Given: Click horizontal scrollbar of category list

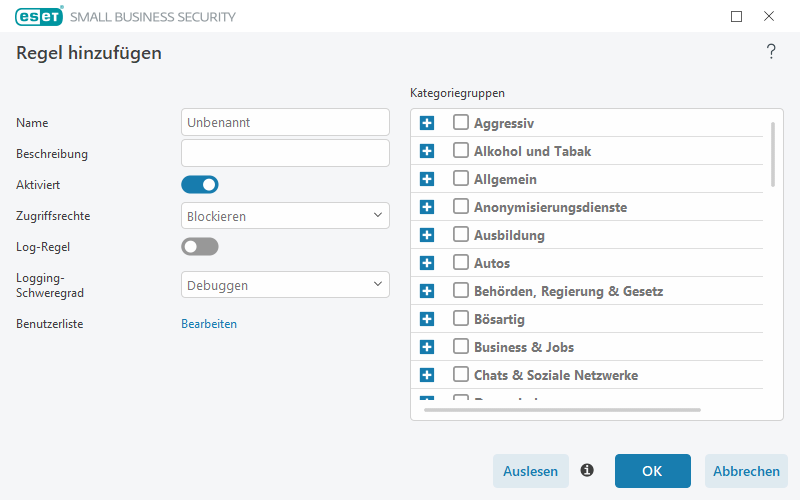Looking at the screenshot, I should point(562,410).
